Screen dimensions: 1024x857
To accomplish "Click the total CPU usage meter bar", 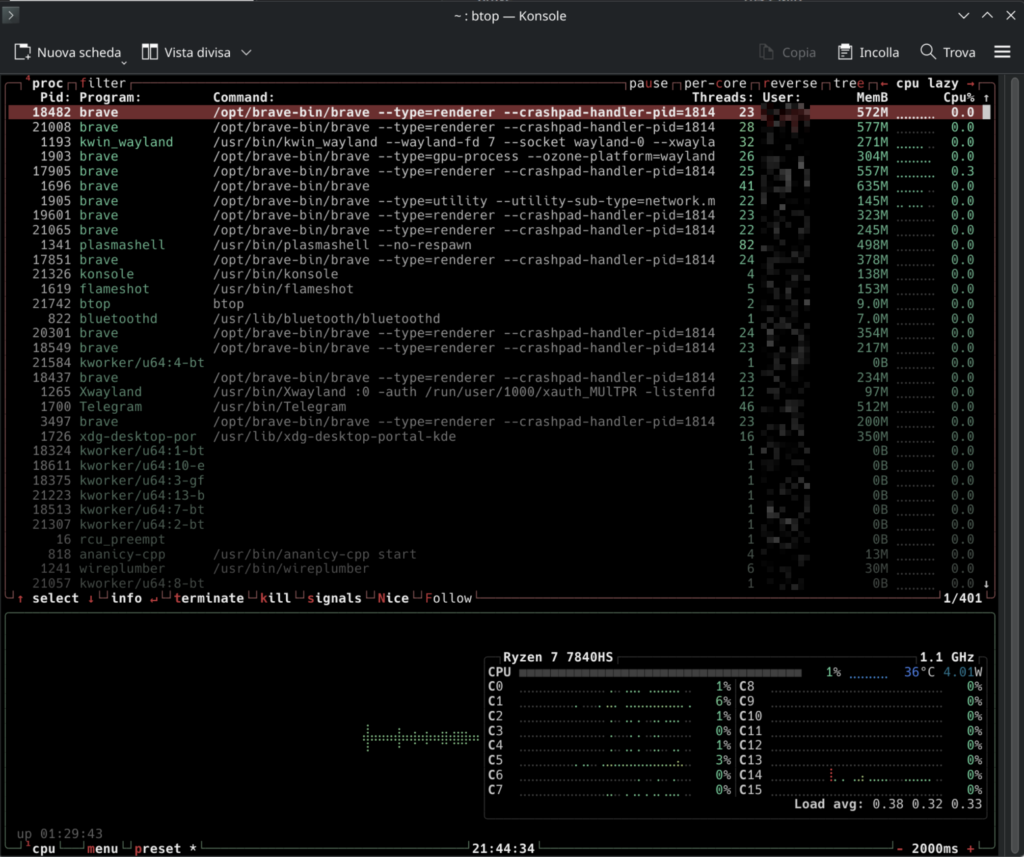I will [x=660, y=672].
